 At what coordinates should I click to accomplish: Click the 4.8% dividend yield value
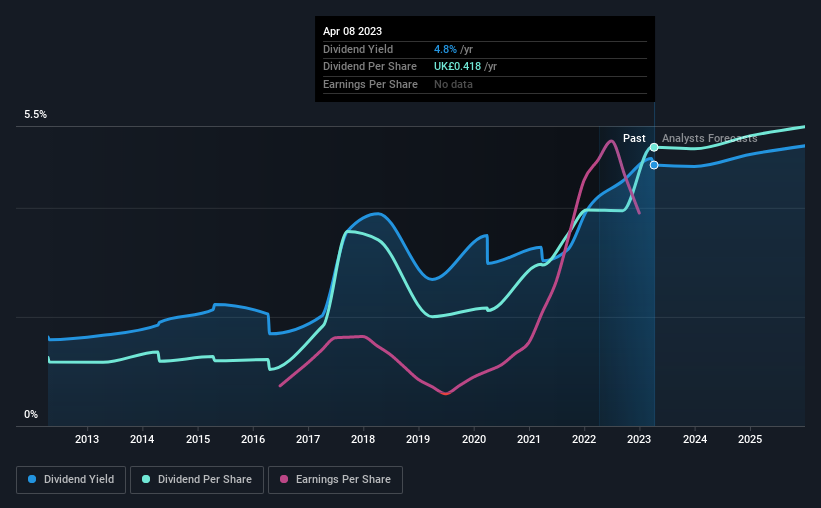click(x=445, y=49)
